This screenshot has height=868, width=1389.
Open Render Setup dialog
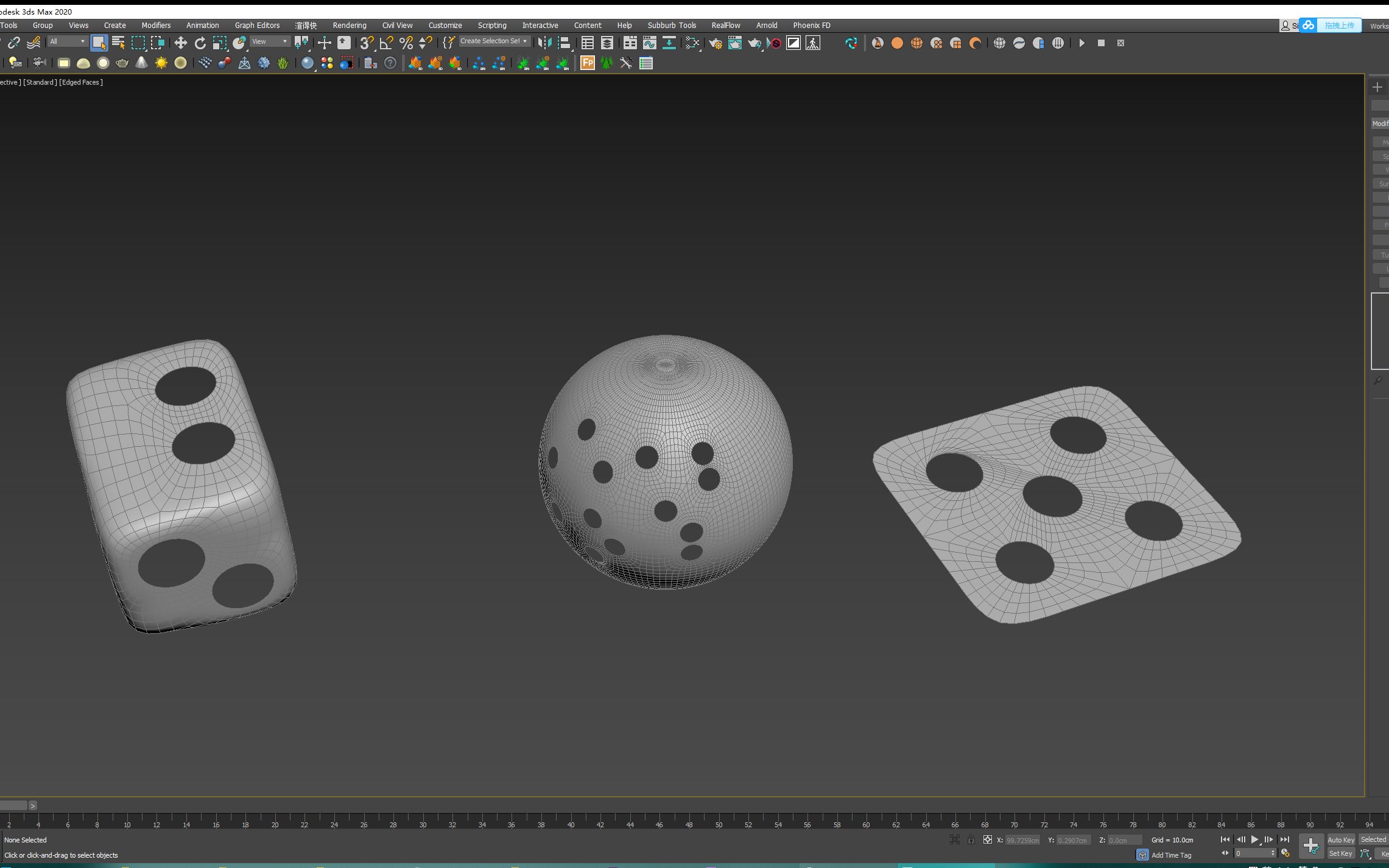click(x=716, y=43)
